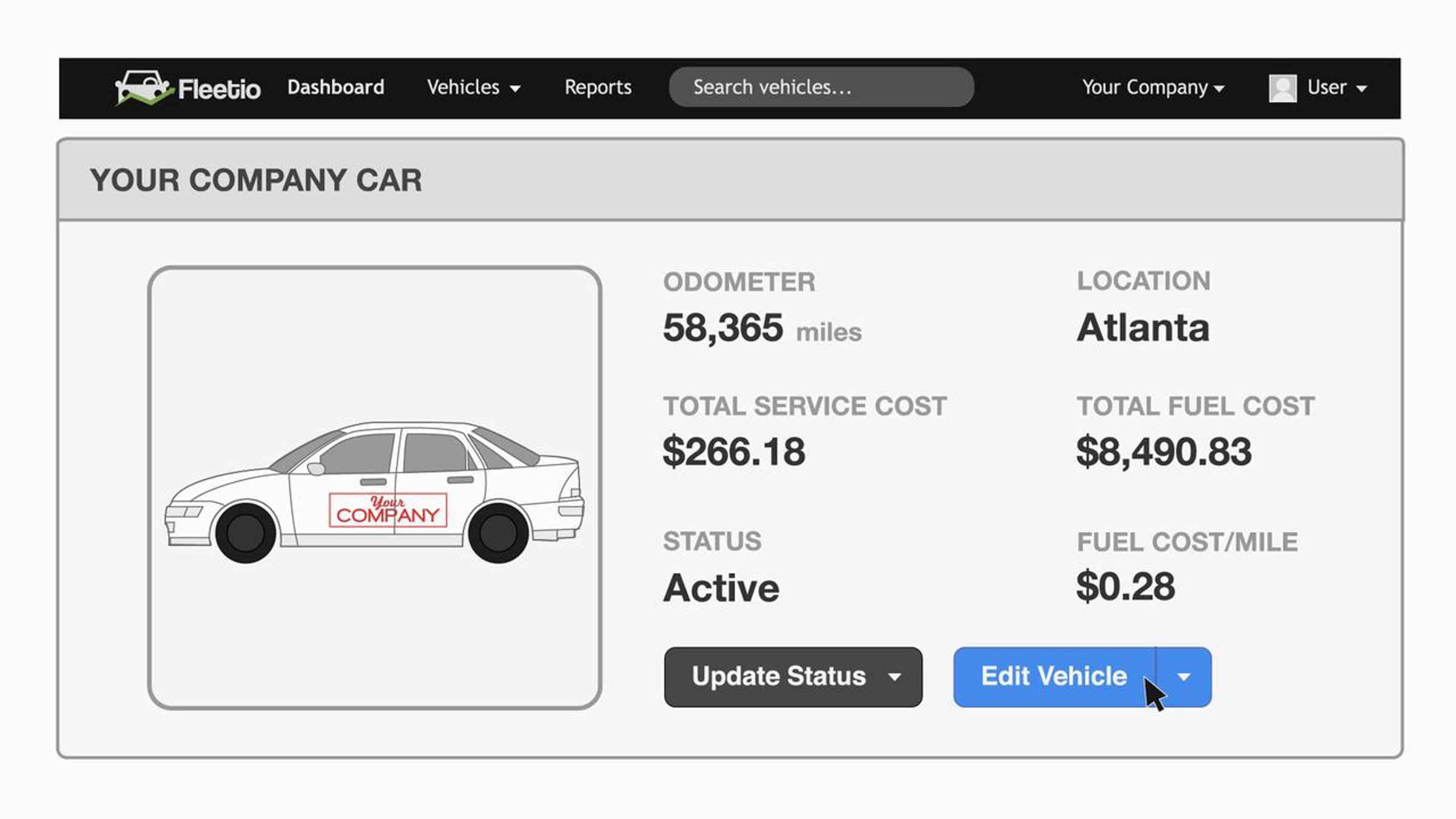Viewport: 1456px width, 819px height.
Task: Open the Dashboard menu item
Action: click(x=335, y=87)
